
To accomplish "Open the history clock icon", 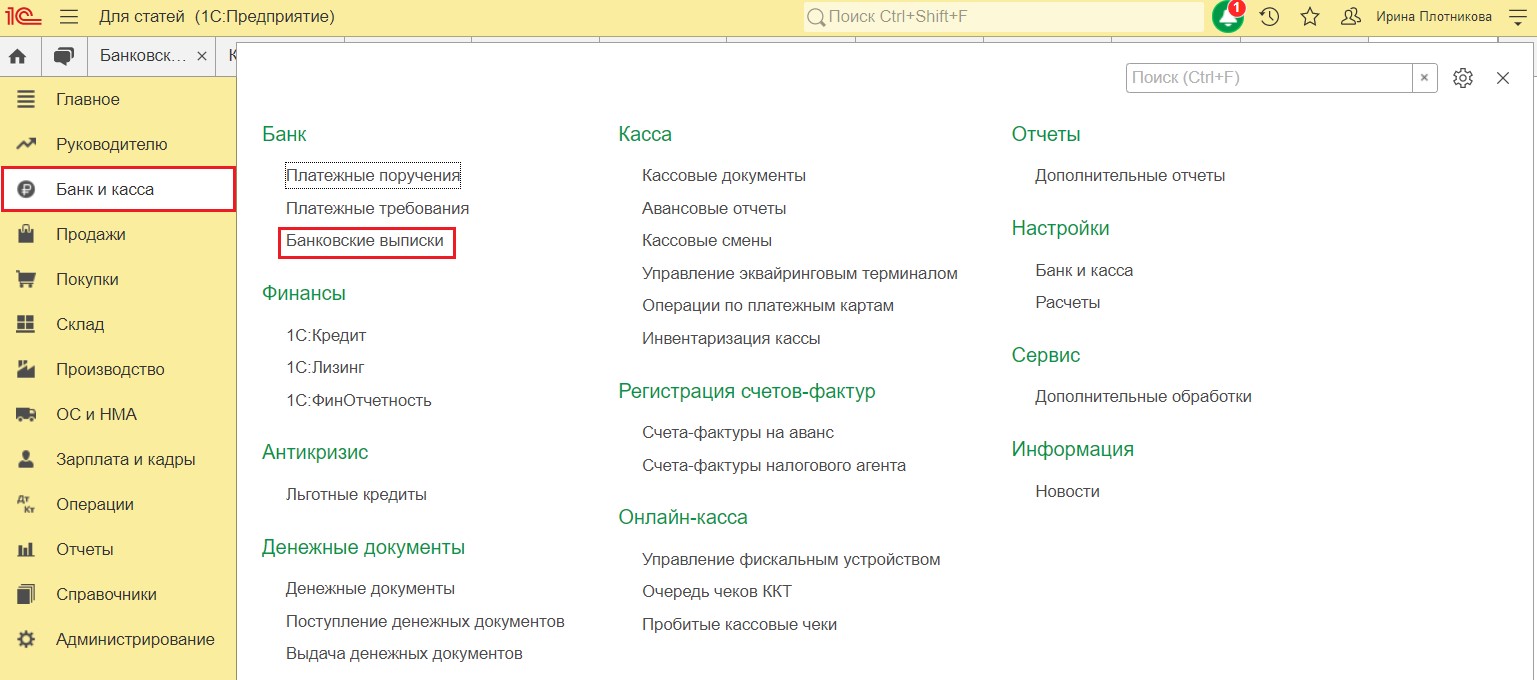I will pos(1269,17).
